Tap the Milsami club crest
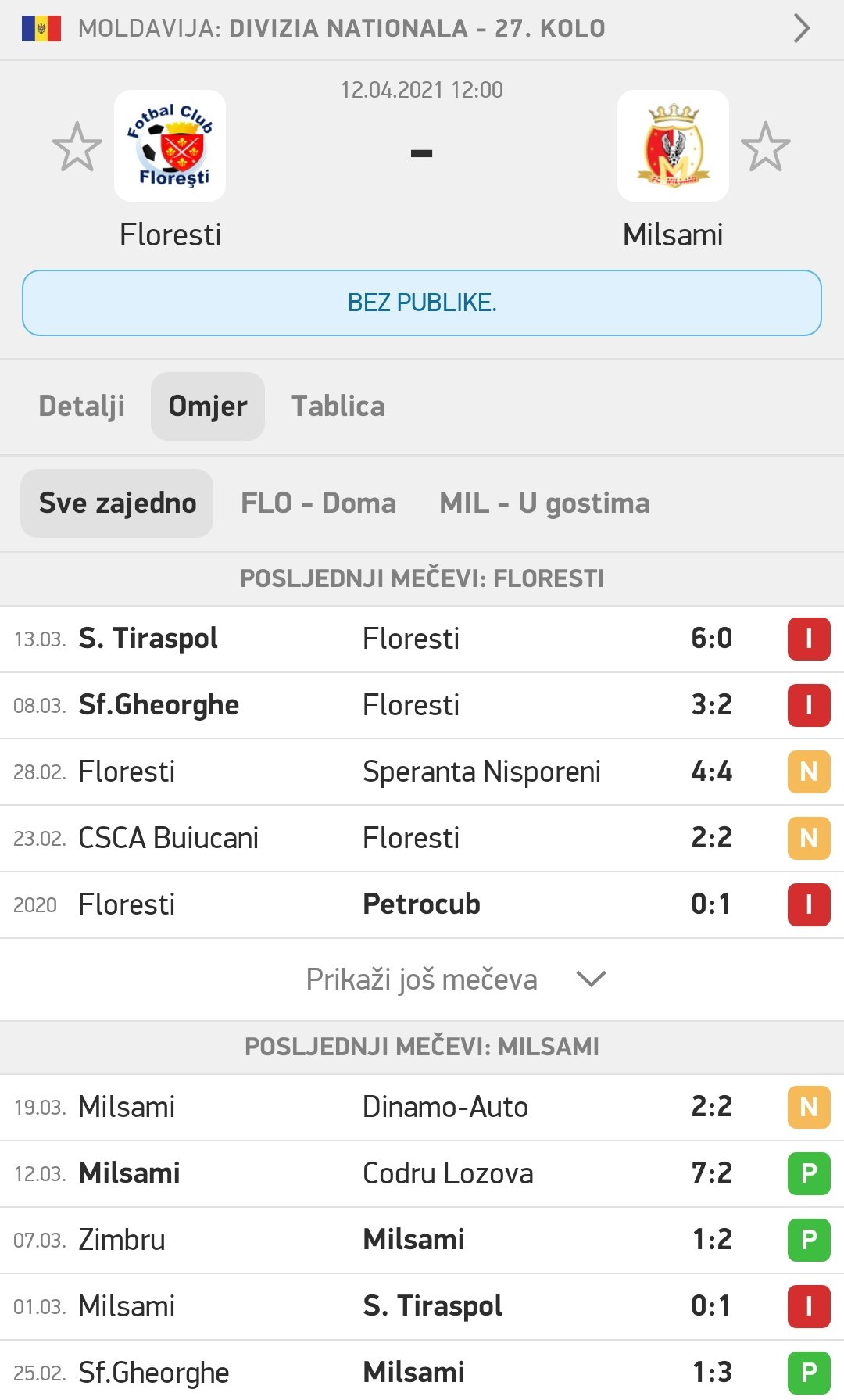 point(673,146)
